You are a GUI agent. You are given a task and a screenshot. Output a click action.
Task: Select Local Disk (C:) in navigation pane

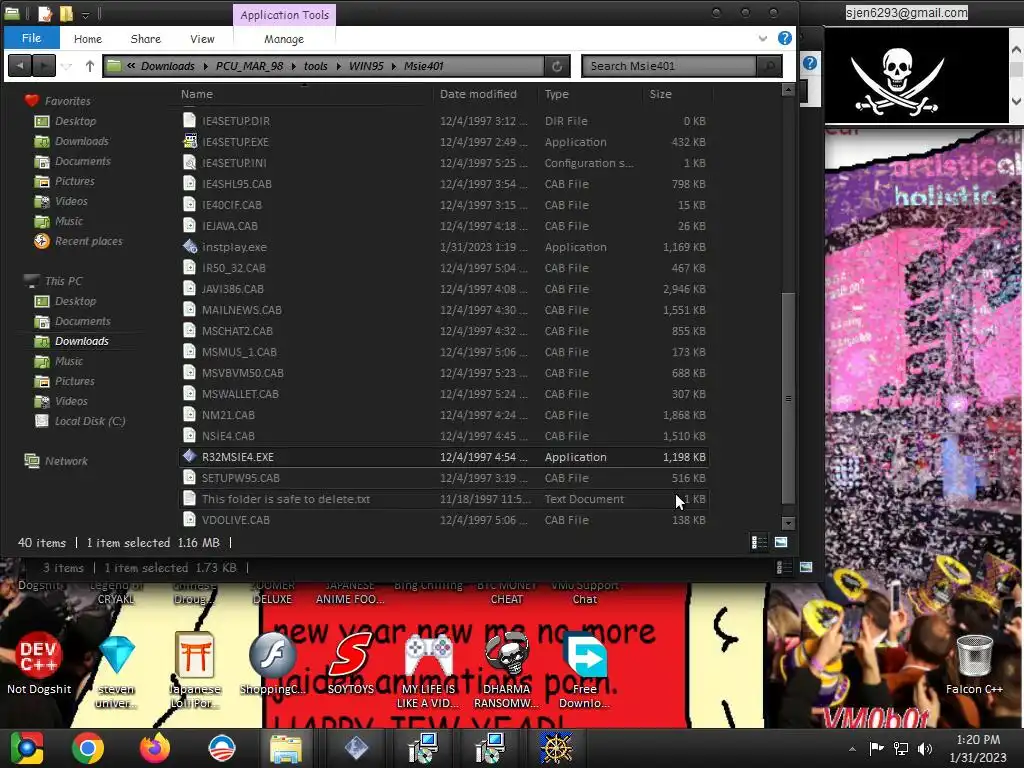tap(89, 421)
